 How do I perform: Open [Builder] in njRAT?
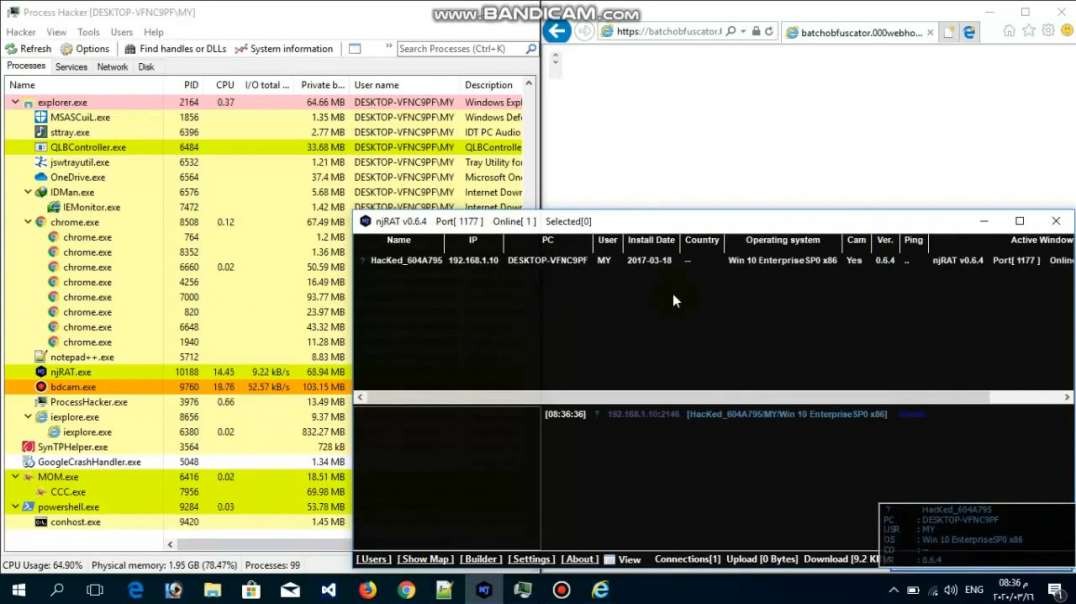click(x=481, y=559)
